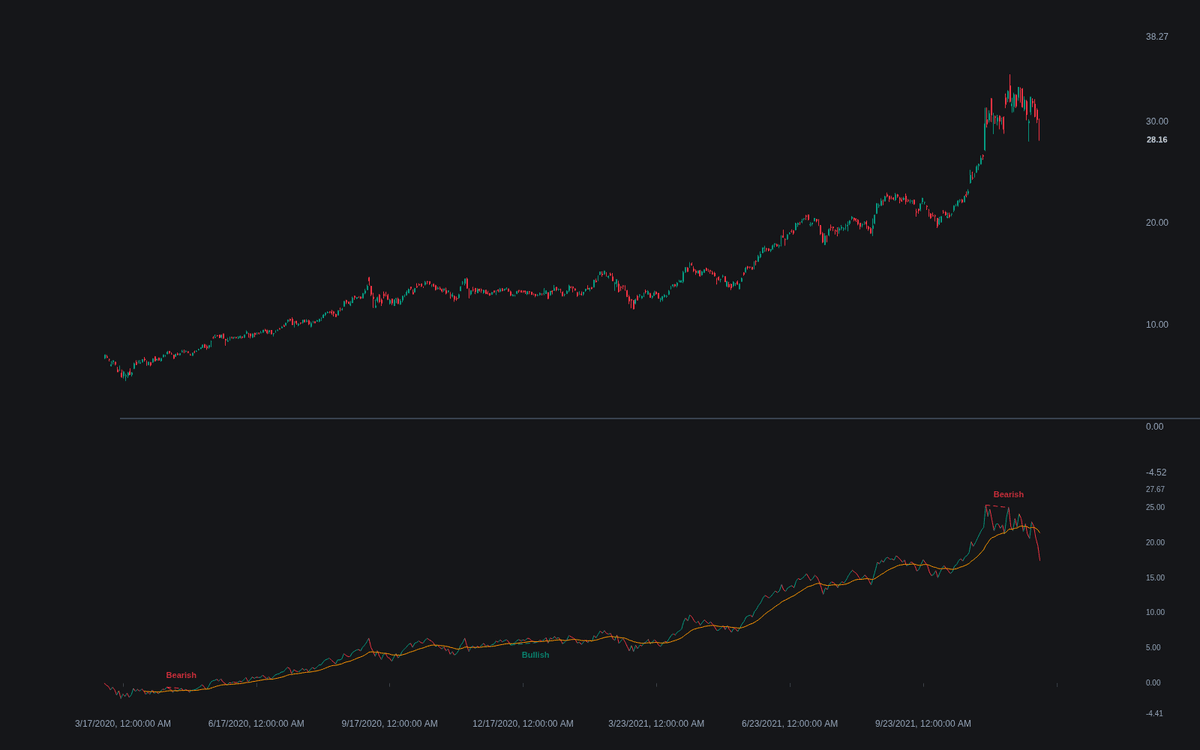Click the 20.00 price axis label
1200x750 pixels.
(1157, 223)
